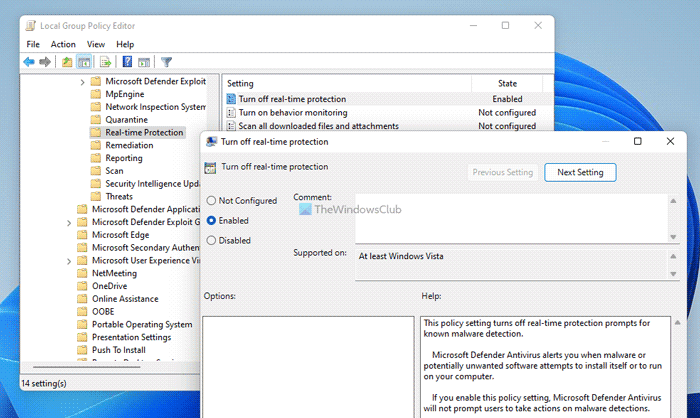Click the NetMeeting folder icon
The height and width of the screenshot is (418, 700).
[x=82, y=273]
